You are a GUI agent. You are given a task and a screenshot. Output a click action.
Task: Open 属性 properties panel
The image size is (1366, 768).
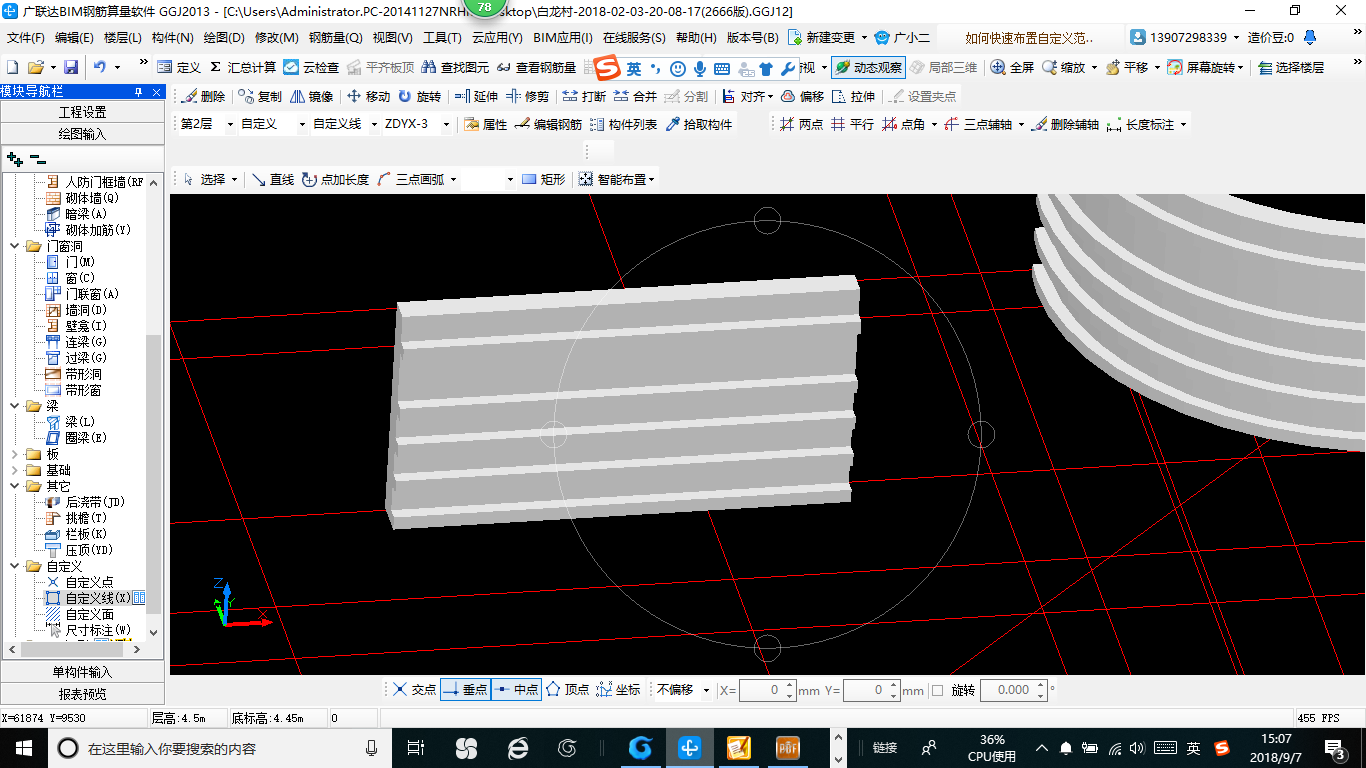(x=485, y=125)
